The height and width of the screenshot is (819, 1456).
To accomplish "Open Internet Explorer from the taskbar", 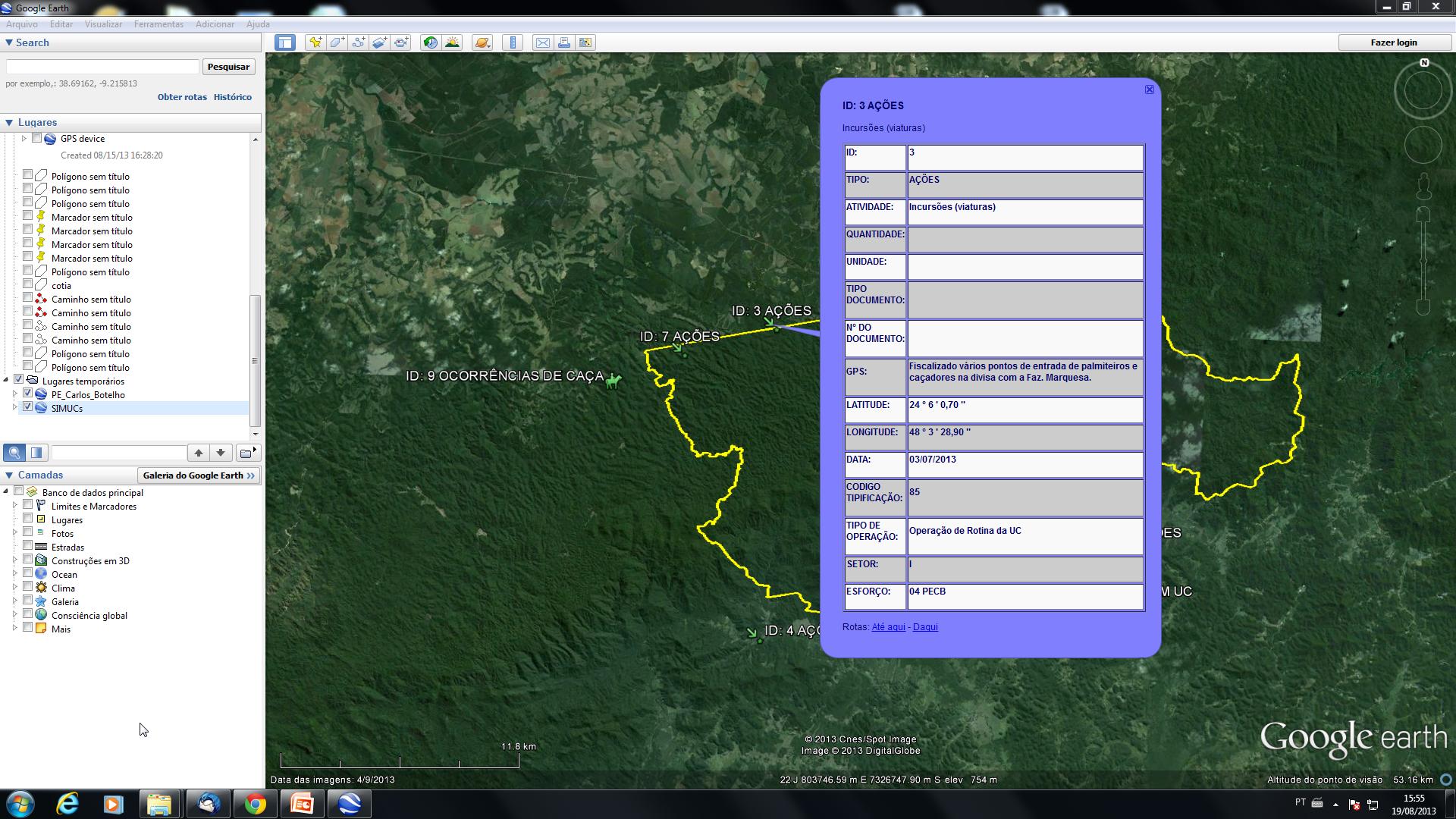I will point(68,804).
